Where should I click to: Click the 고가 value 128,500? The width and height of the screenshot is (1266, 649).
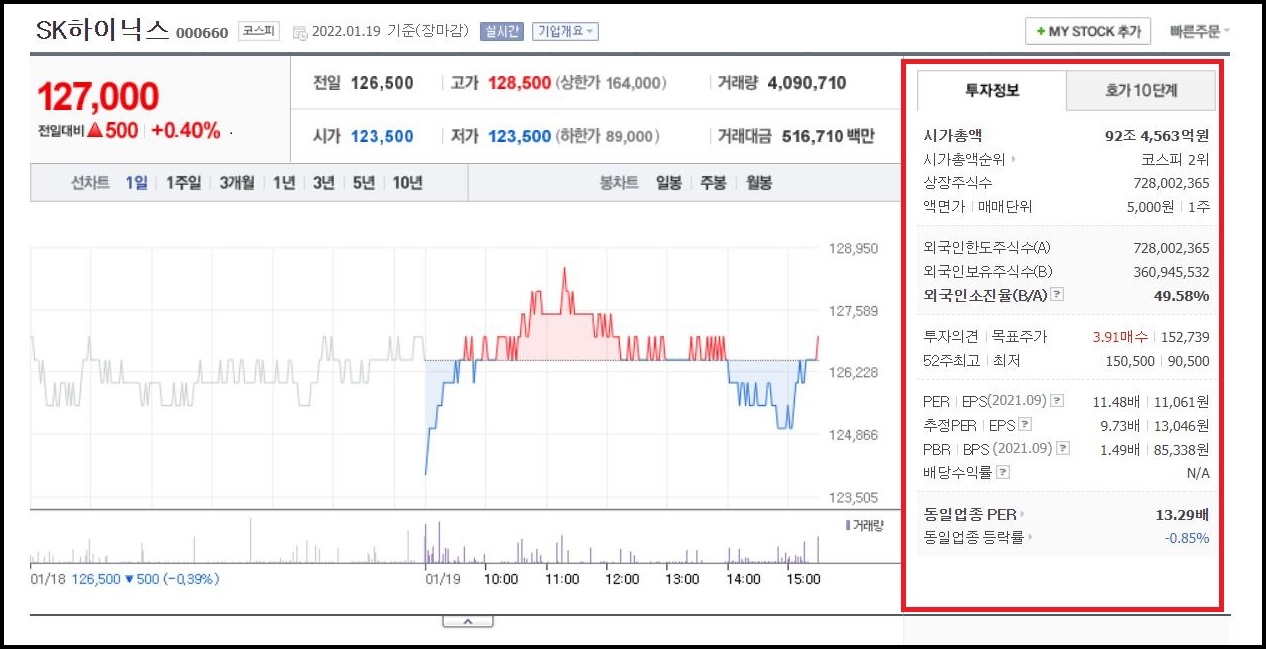coord(519,83)
